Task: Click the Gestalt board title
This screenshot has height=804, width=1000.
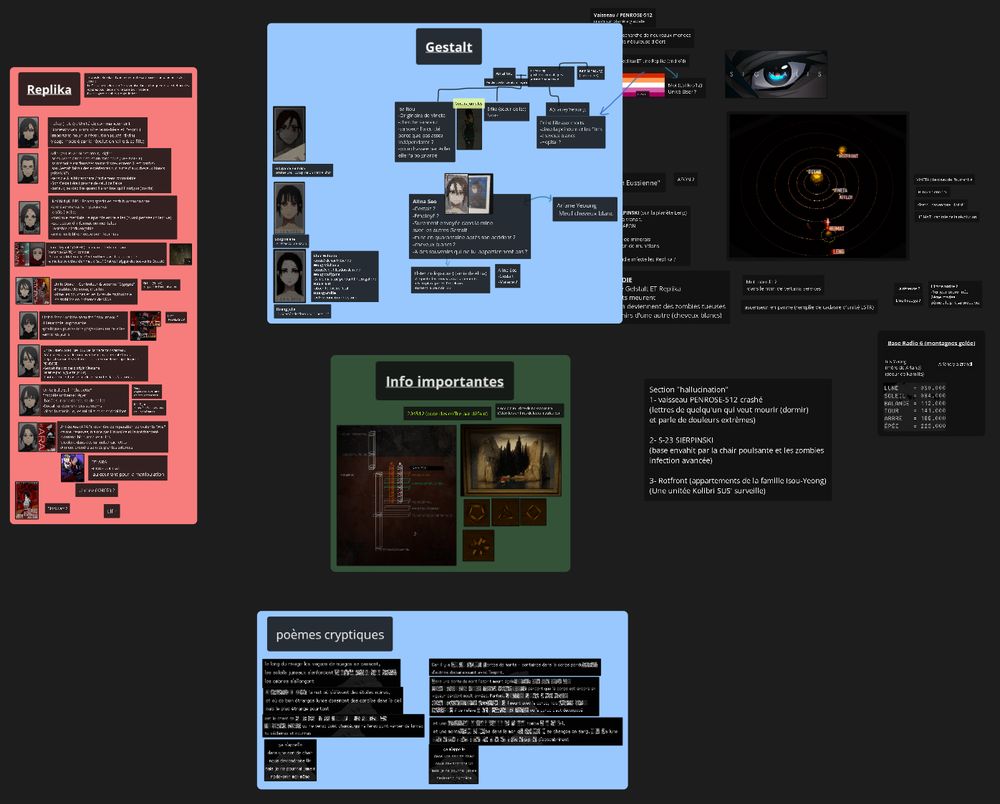Action: tap(448, 46)
